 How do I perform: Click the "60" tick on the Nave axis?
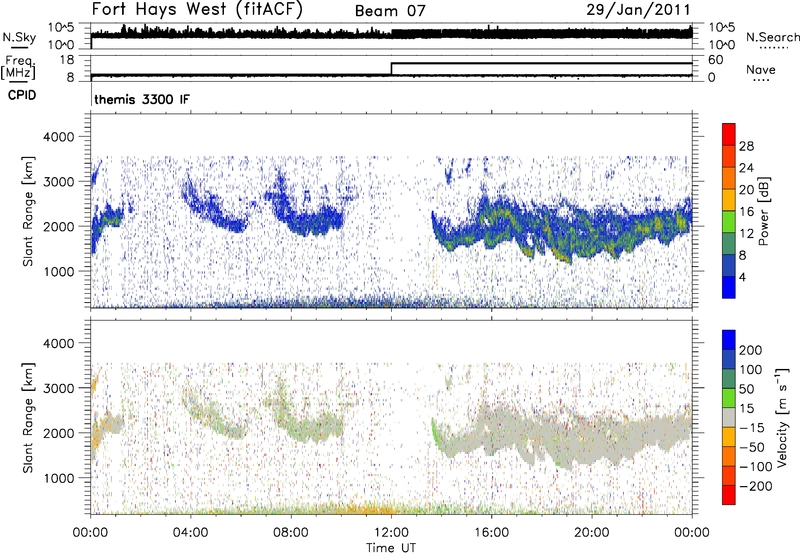pyautogui.click(x=715, y=60)
